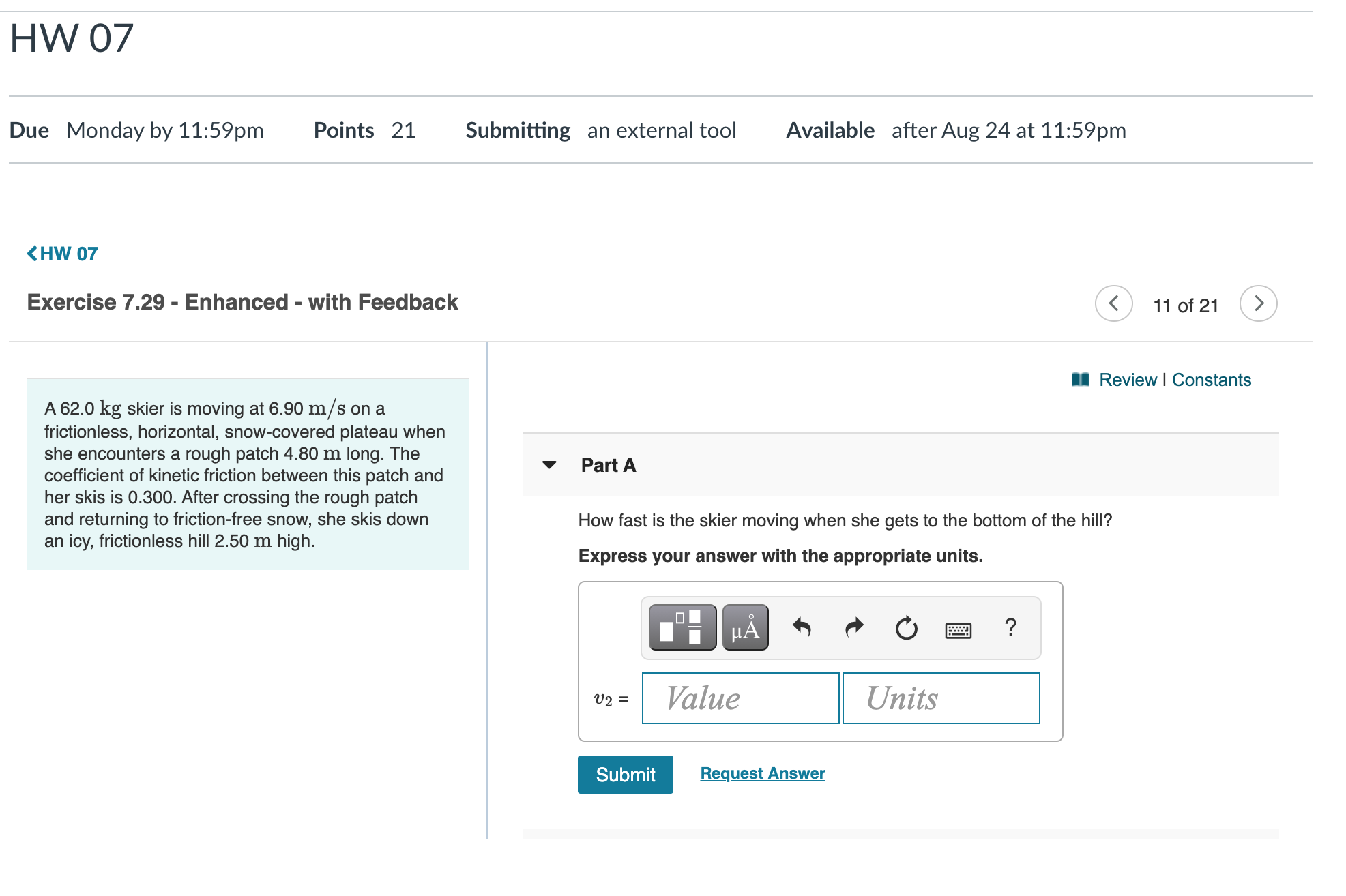Viewport: 1346px width, 896px height.
Task: Click the Review book icon
Action: (1080, 380)
